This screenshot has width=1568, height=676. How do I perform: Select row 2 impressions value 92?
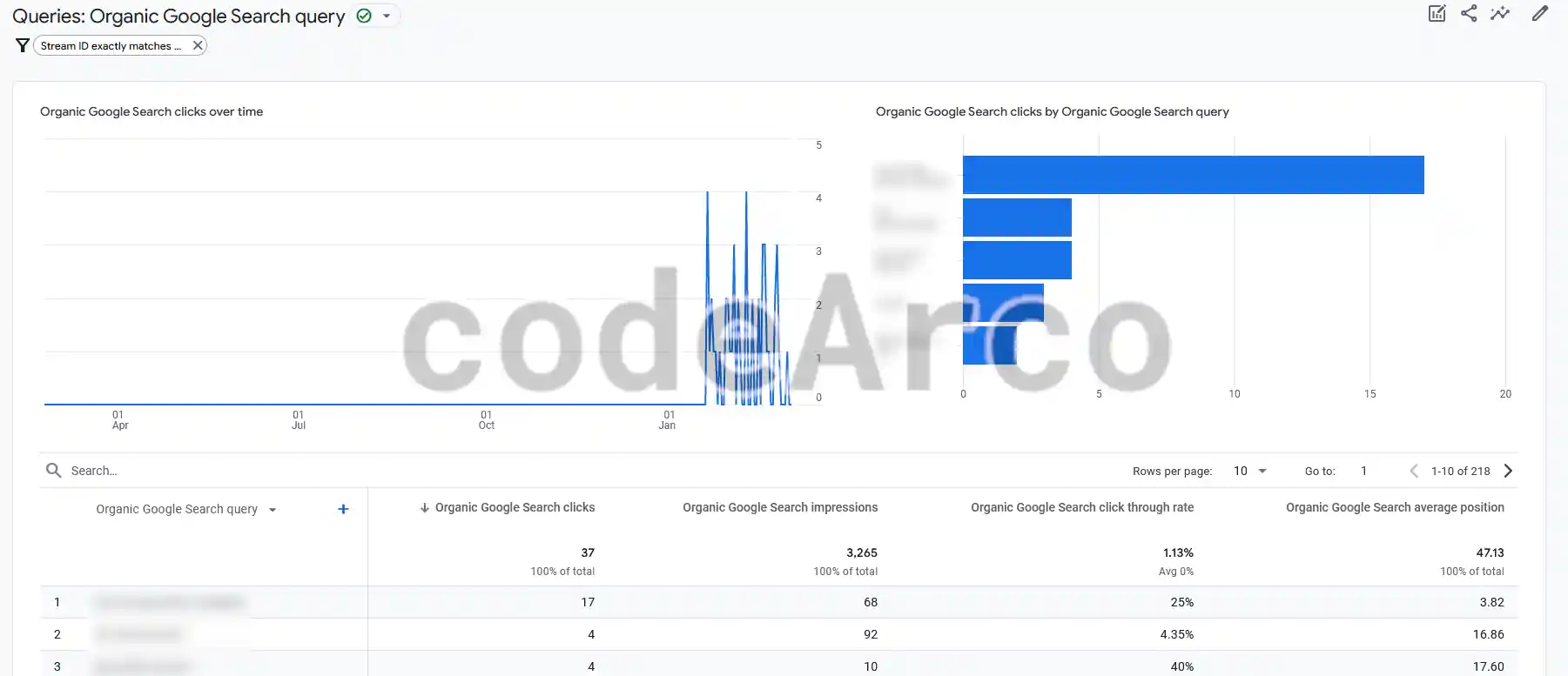click(x=871, y=634)
